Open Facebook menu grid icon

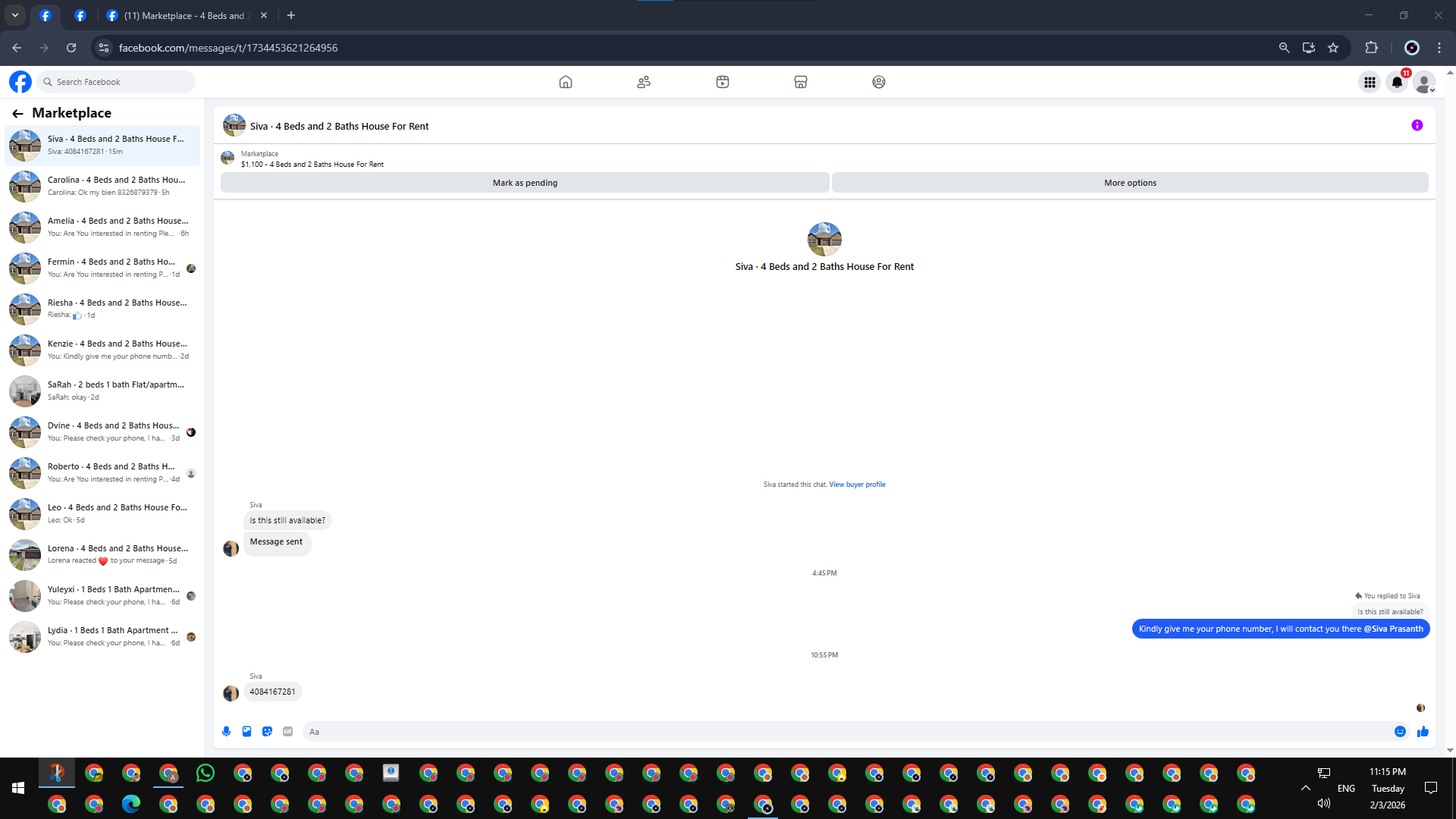tap(1370, 82)
